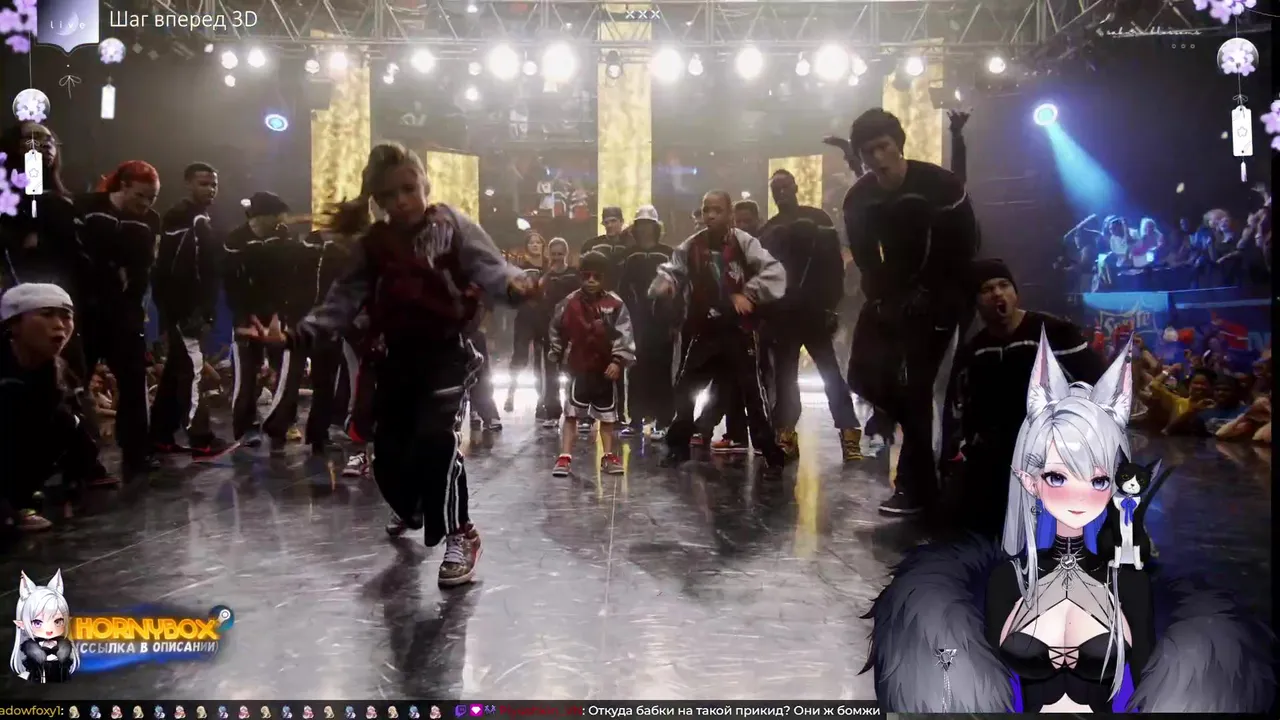
Task: Click the "Шаг вперед 3D" title text
Action: pos(183,19)
